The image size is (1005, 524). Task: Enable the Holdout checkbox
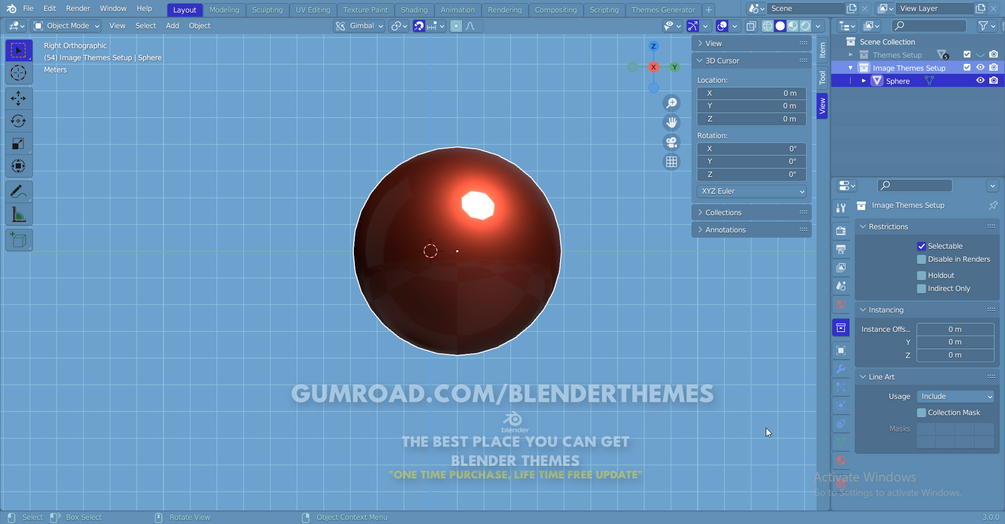click(x=921, y=275)
